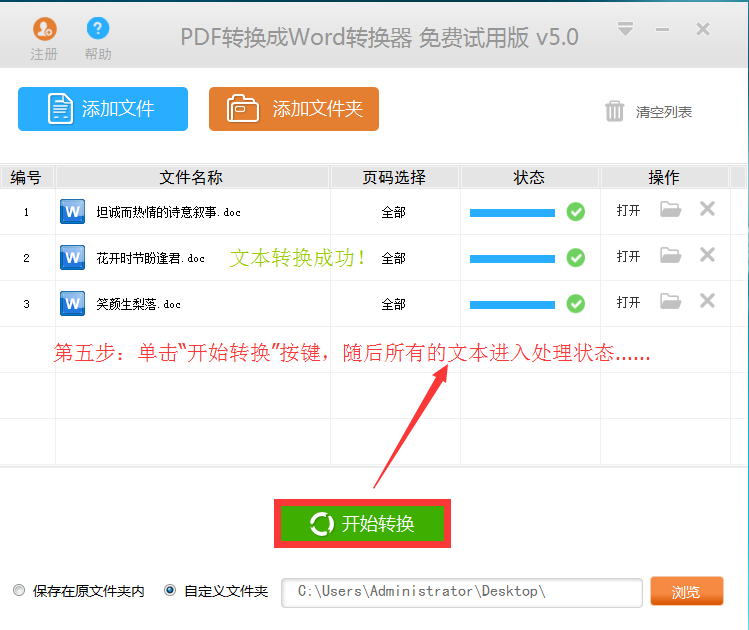Click the 浏览 browse button
Viewport: 749px width, 630px height.
tap(686, 591)
